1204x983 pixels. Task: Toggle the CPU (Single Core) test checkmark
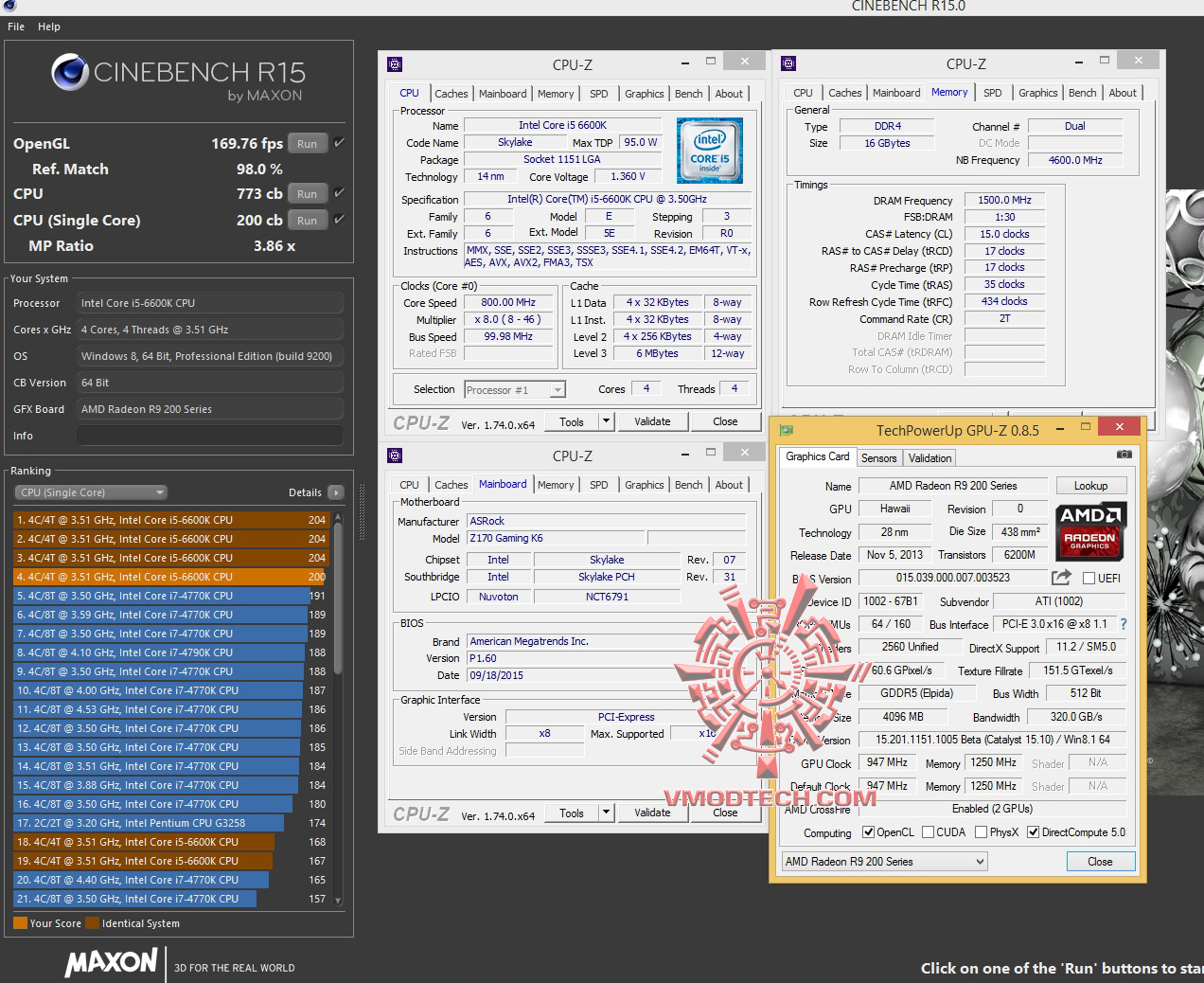pos(339,220)
